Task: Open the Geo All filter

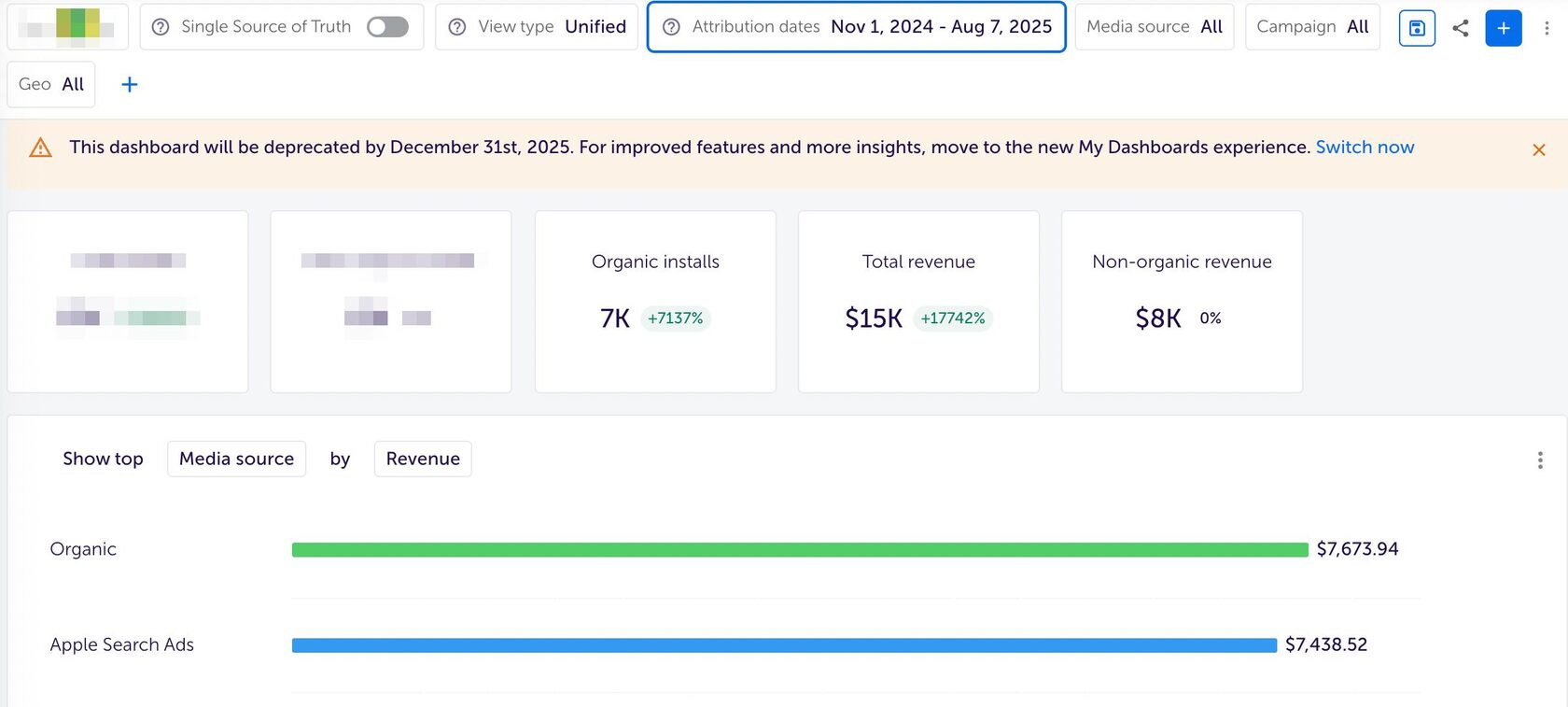Action: pyautogui.click(x=51, y=85)
